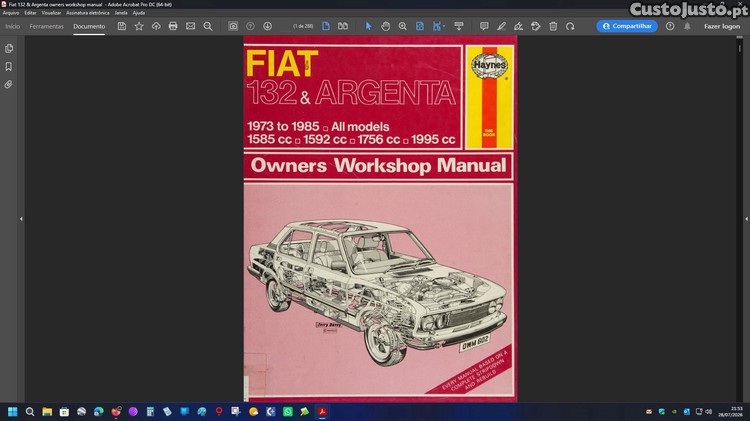This screenshot has width=750, height=421.
Task: Open File Explorer from taskbar
Action: tap(47, 411)
